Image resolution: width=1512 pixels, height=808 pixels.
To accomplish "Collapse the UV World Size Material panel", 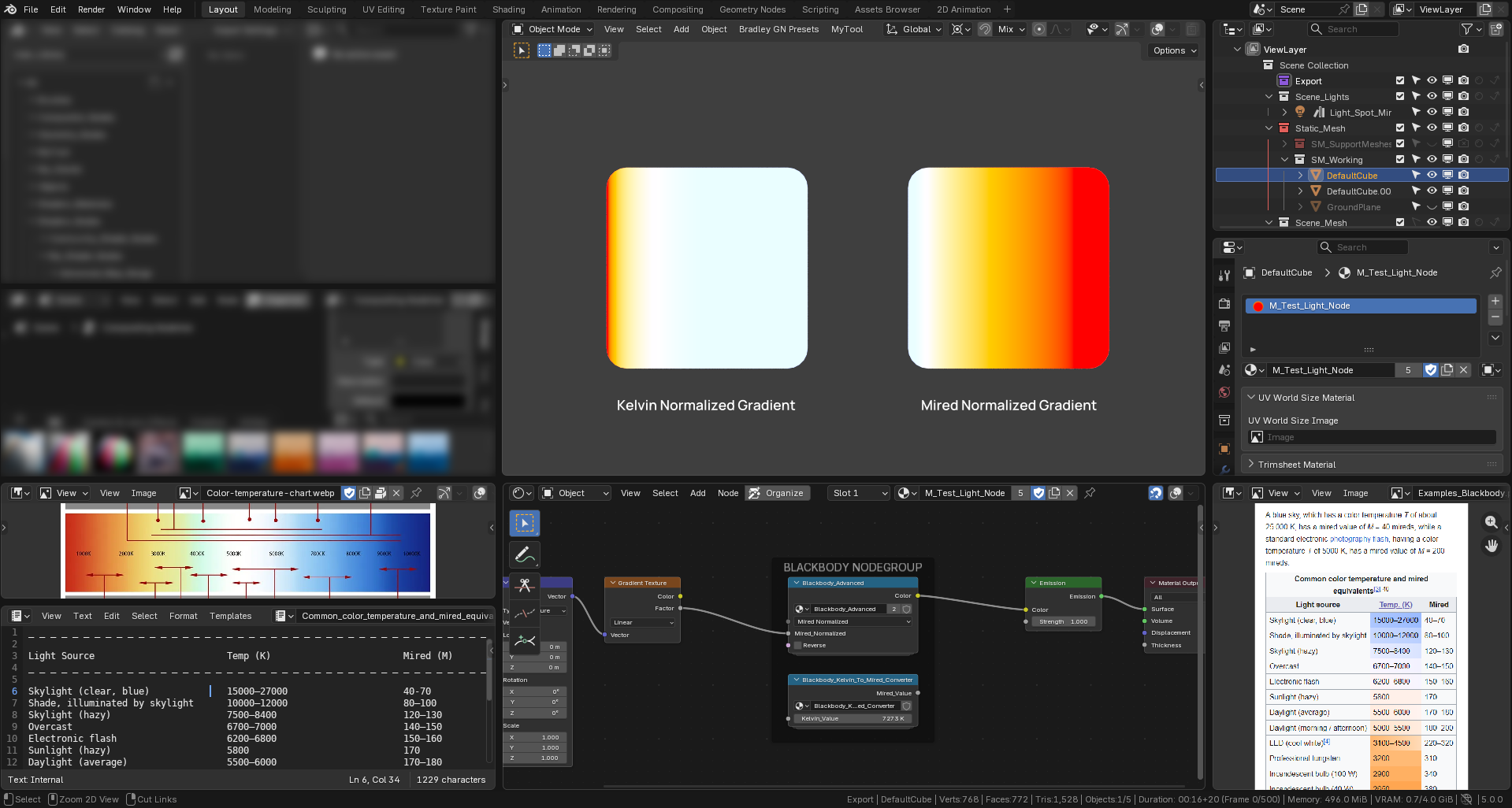I will point(1306,398).
